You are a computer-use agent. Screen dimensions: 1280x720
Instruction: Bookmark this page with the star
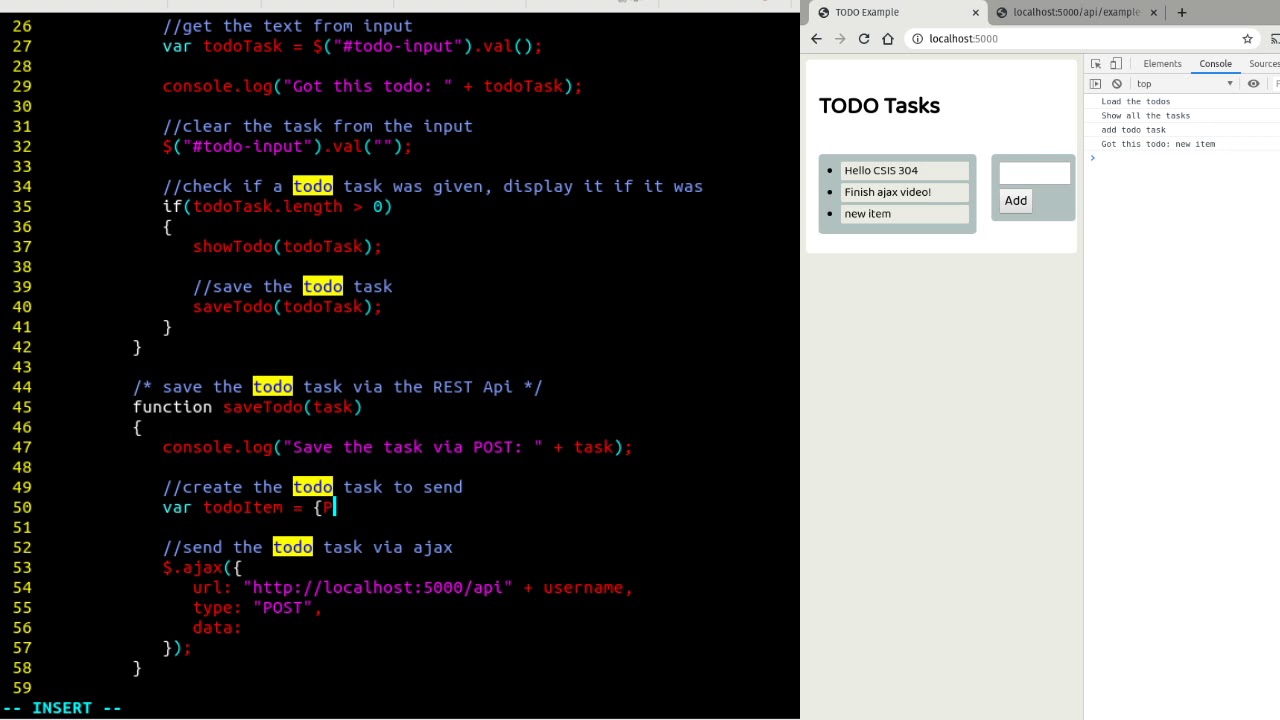click(x=1247, y=39)
